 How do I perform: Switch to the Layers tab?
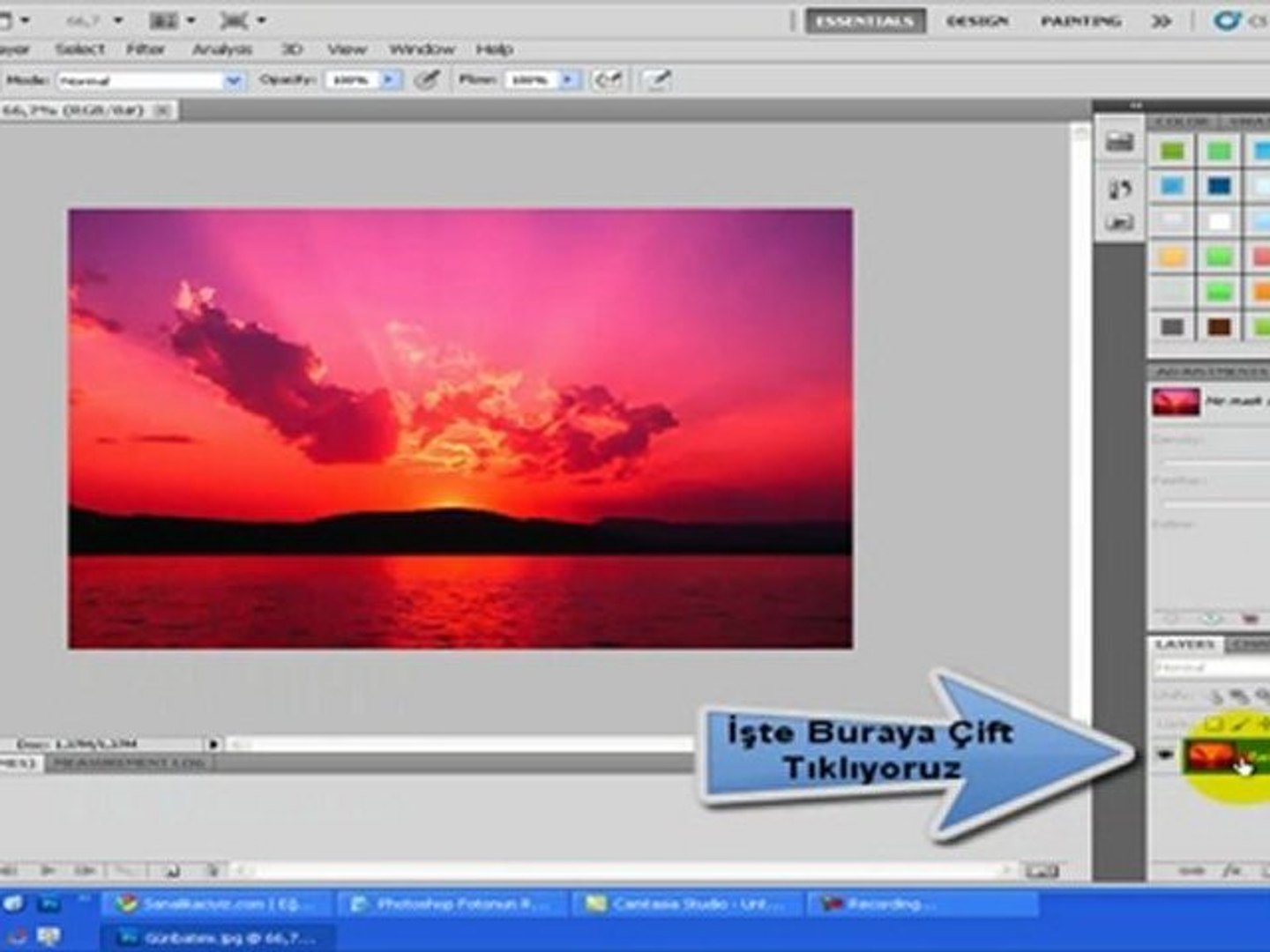tap(1184, 644)
